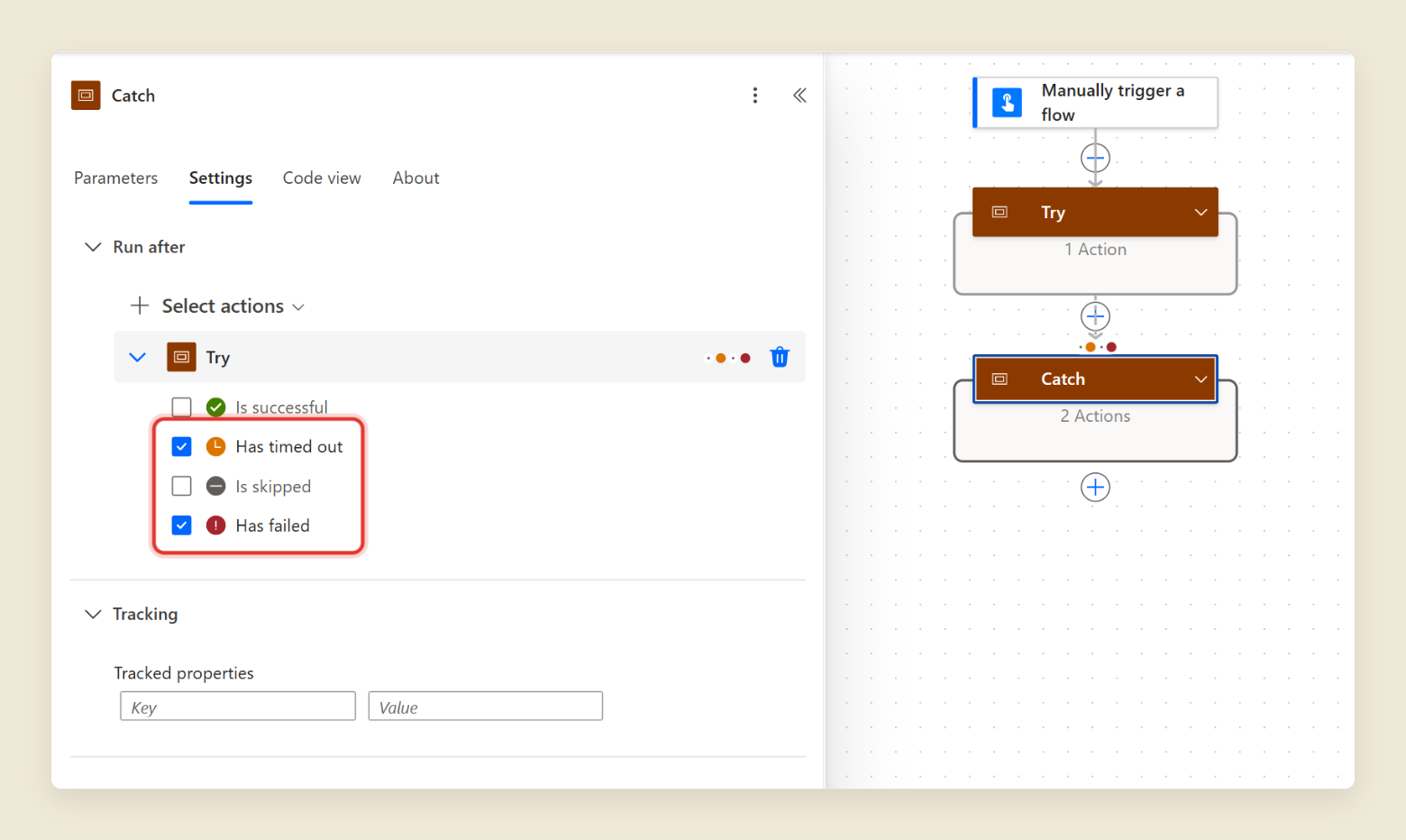Viewport: 1406px width, 840px height.
Task: Select the Settings tab
Action: (x=221, y=178)
